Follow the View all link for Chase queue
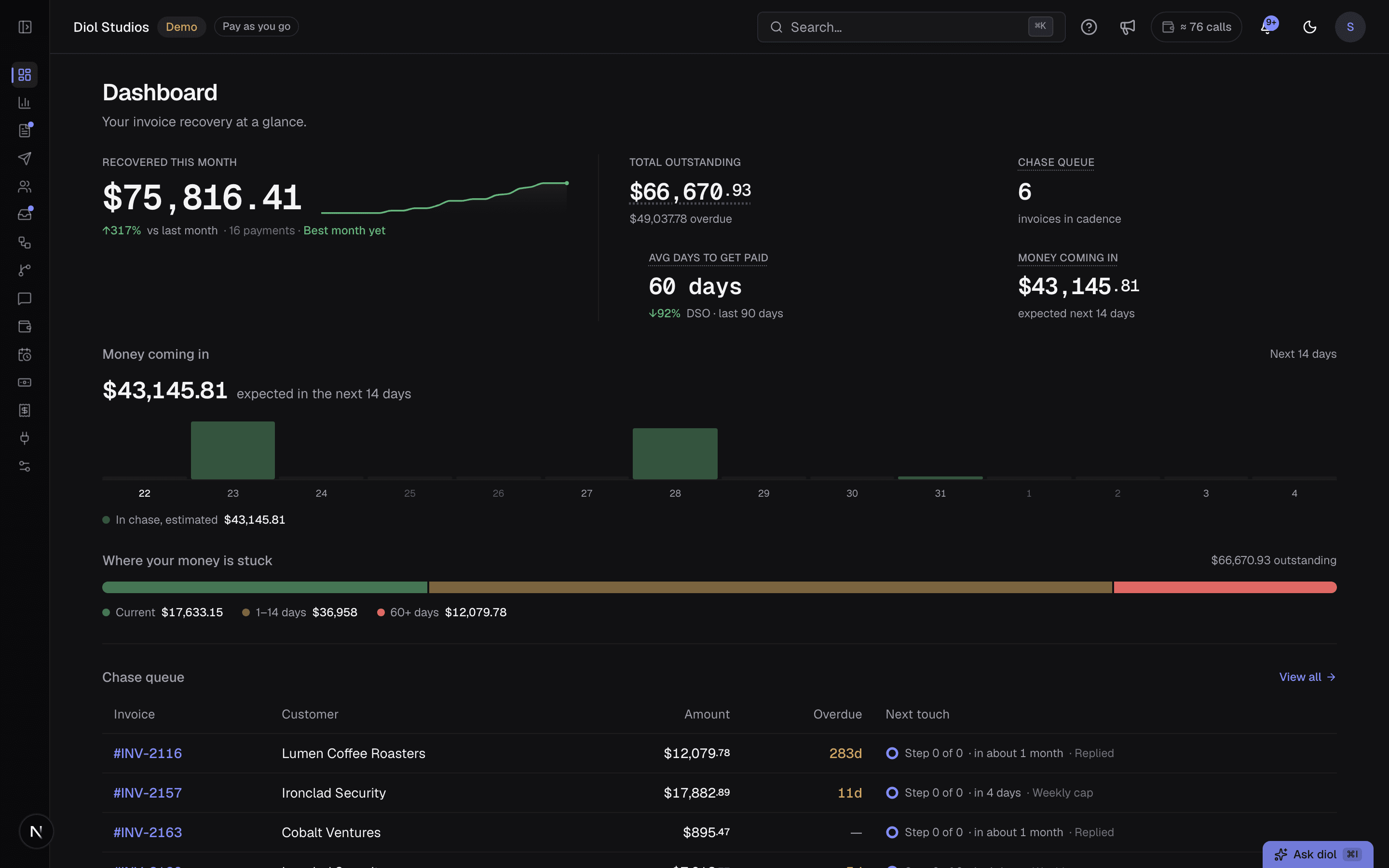This screenshot has width=1389, height=868. (1307, 677)
